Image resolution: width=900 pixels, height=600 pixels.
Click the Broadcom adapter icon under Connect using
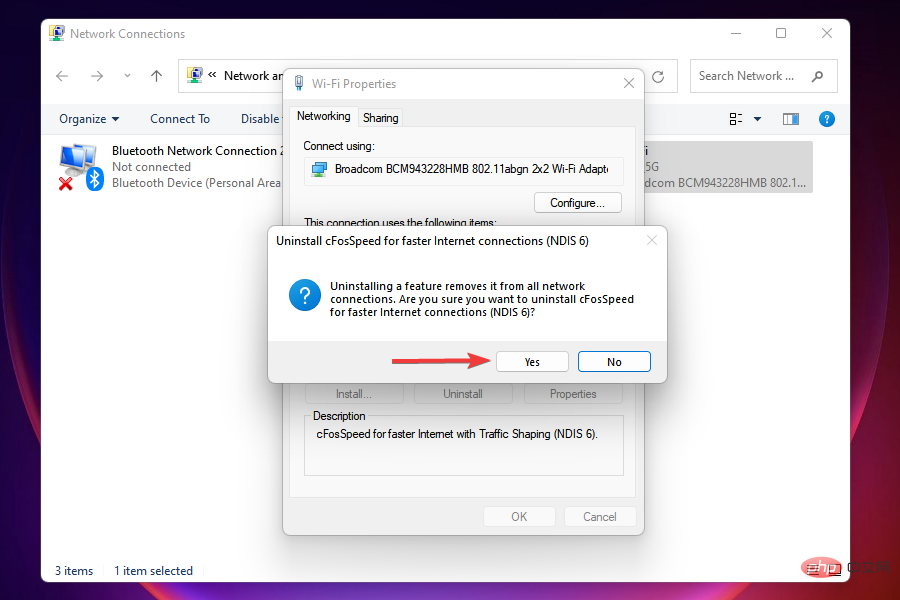320,170
